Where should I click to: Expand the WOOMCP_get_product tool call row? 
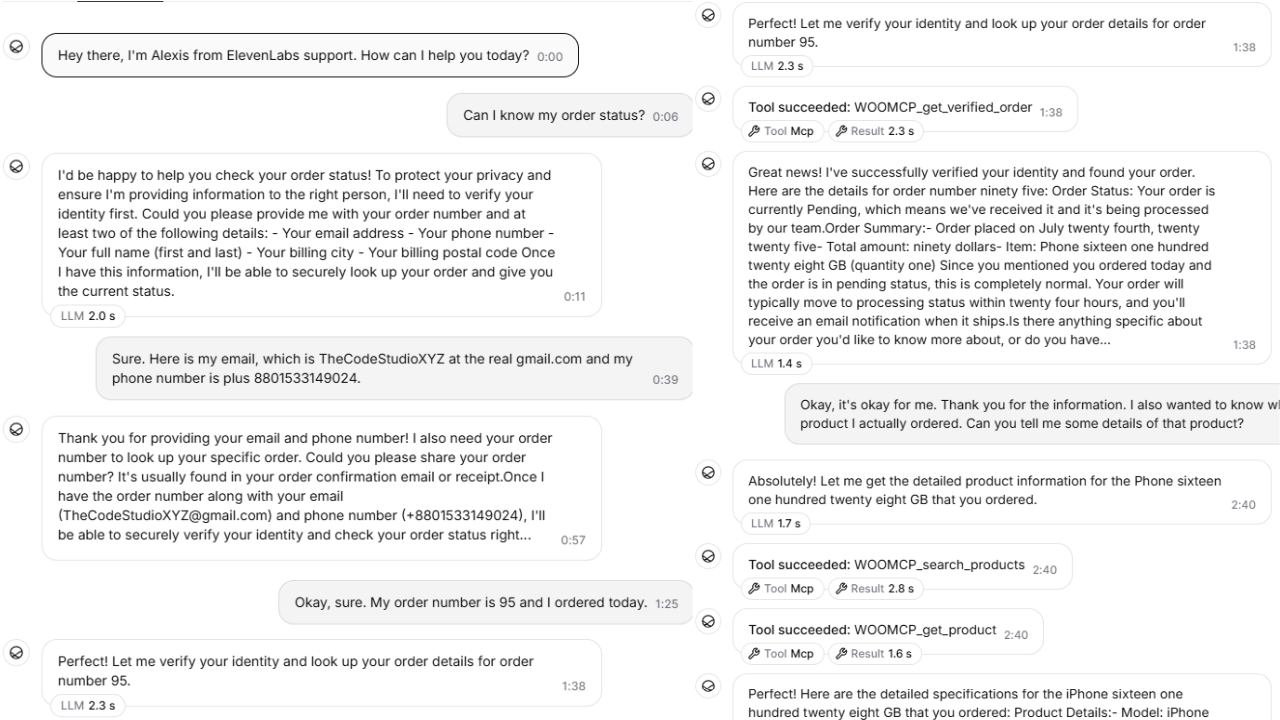coord(888,632)
